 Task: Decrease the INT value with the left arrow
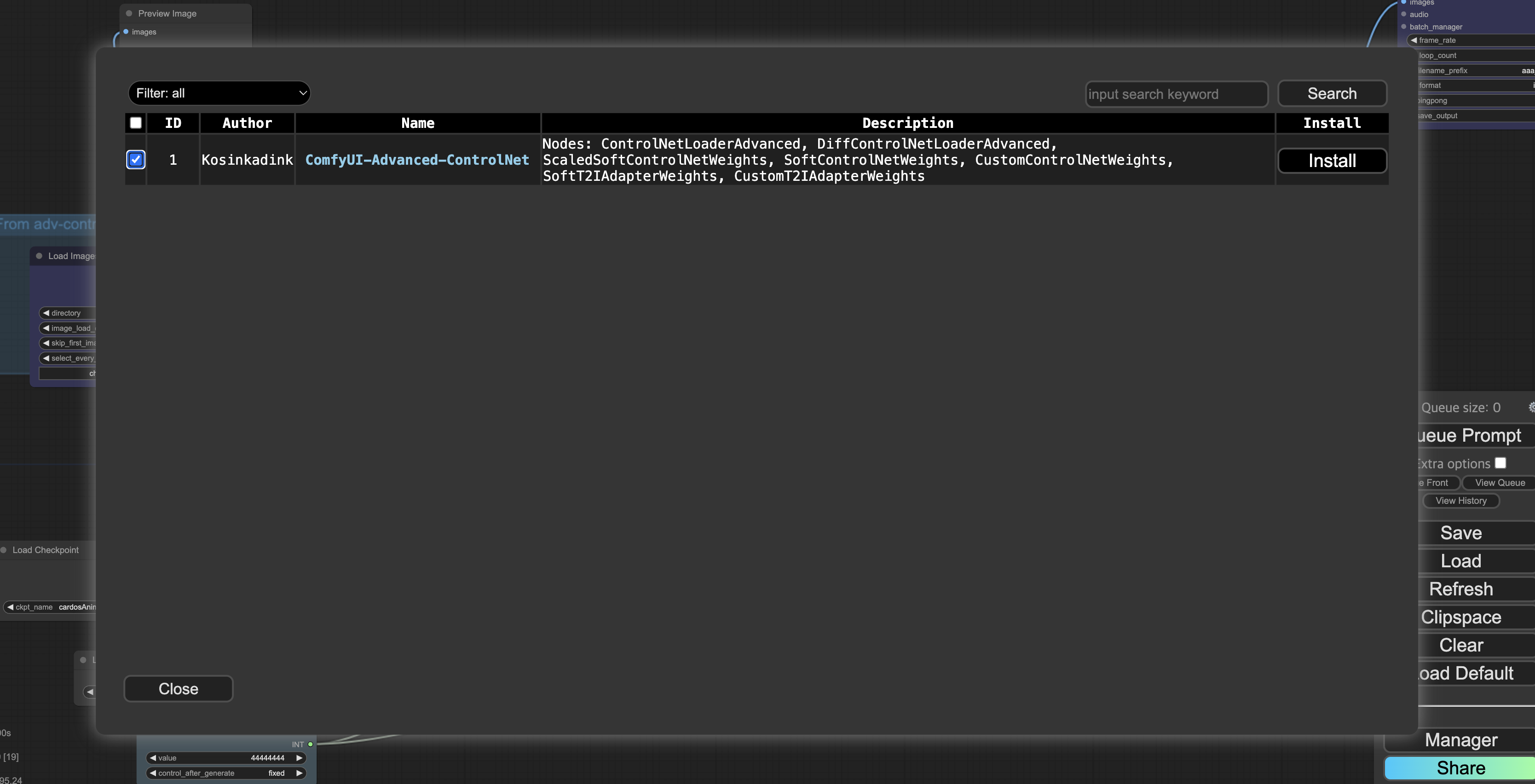[153, 758]
